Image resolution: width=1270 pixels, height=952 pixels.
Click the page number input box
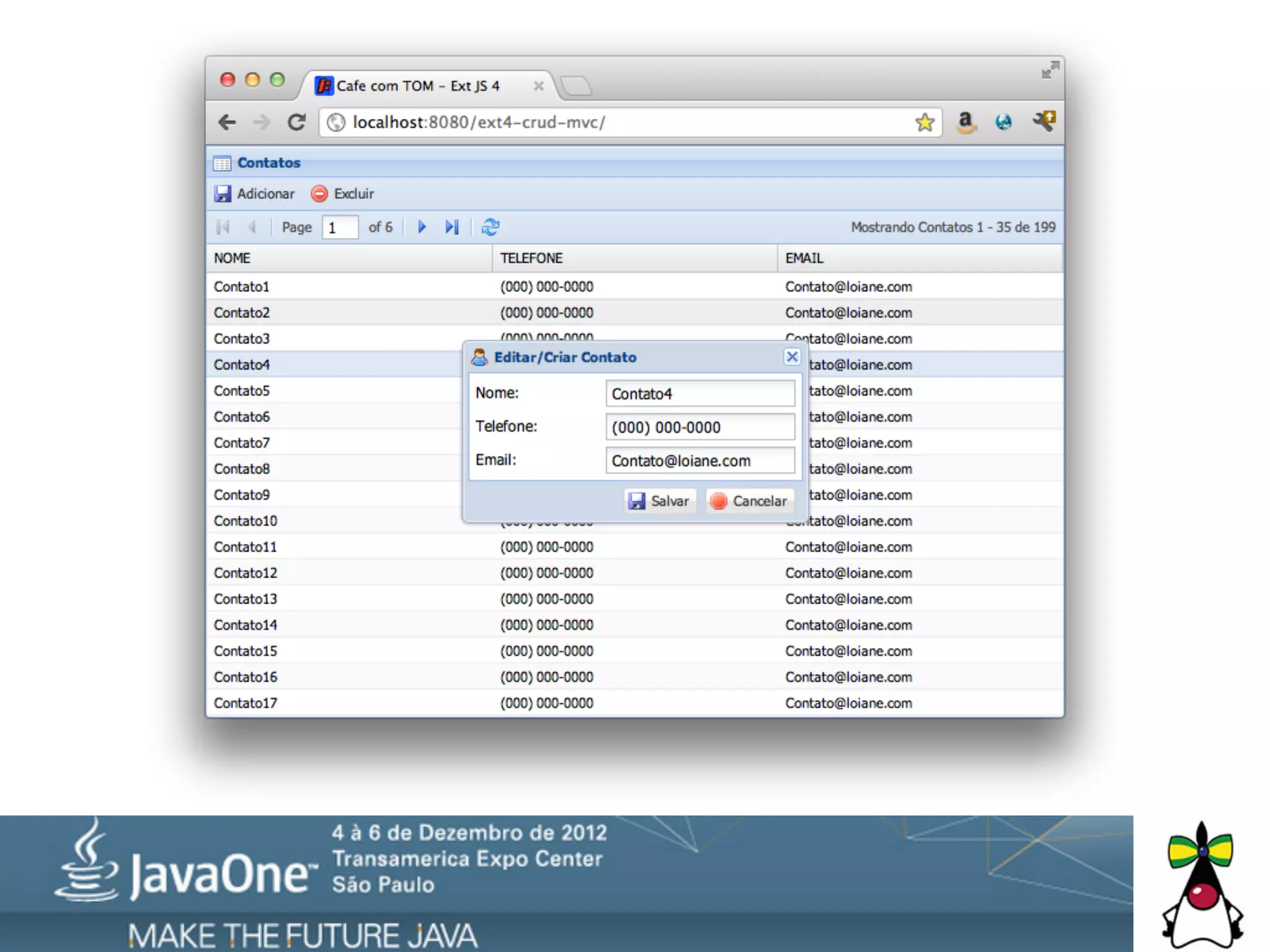[340, 227]
